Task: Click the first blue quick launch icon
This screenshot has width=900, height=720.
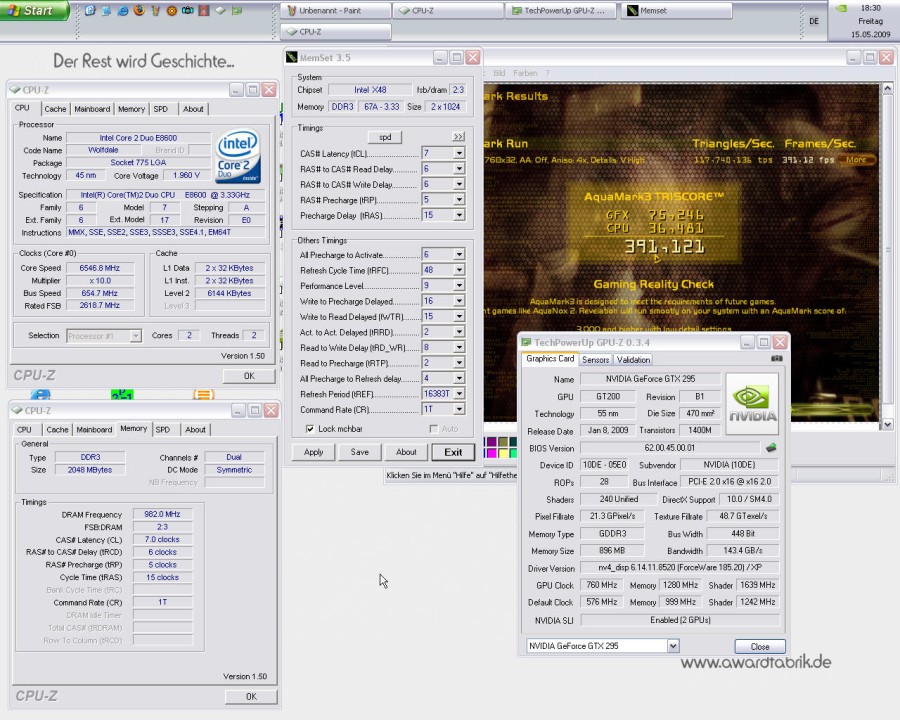Action: [x=90, y=10]
